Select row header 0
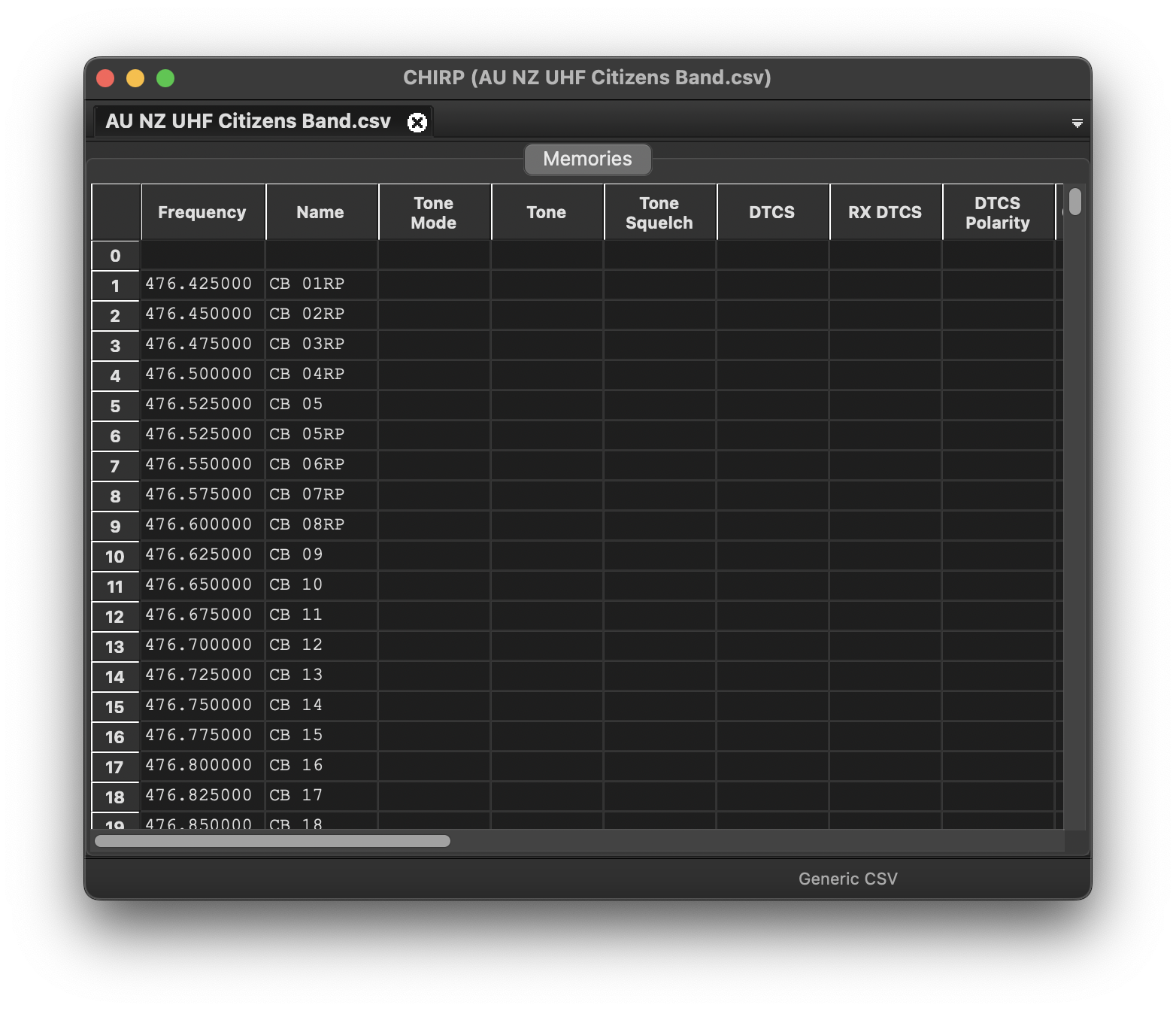The width and height of the screenshot is (1176, 1011). coord(115,256)
